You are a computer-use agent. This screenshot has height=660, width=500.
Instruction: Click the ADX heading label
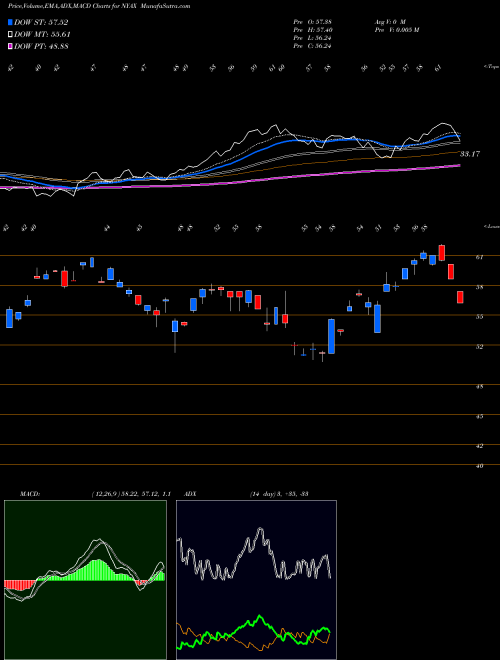(191, 494)
